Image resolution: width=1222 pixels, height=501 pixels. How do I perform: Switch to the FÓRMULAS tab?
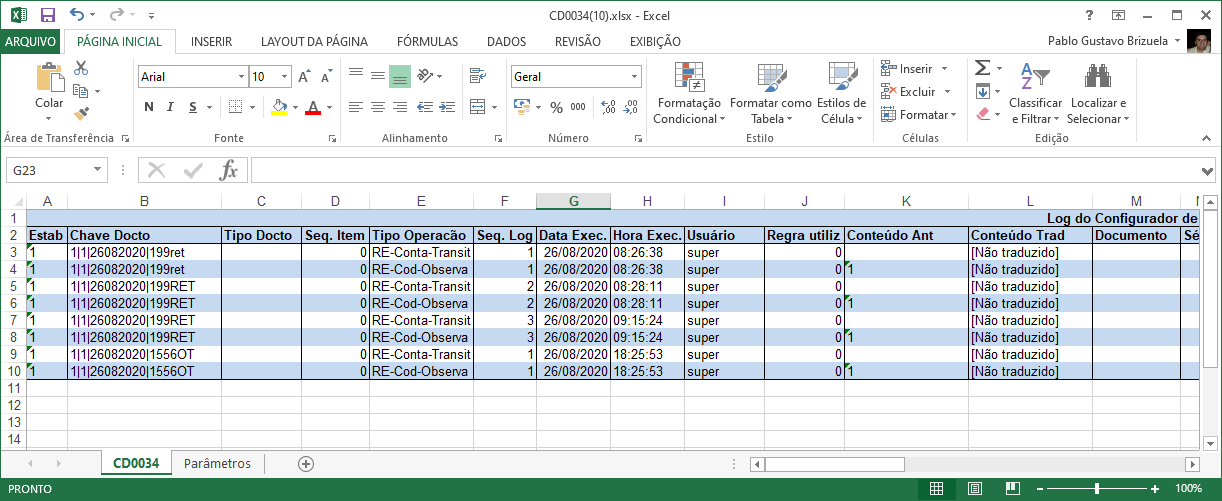427,42
